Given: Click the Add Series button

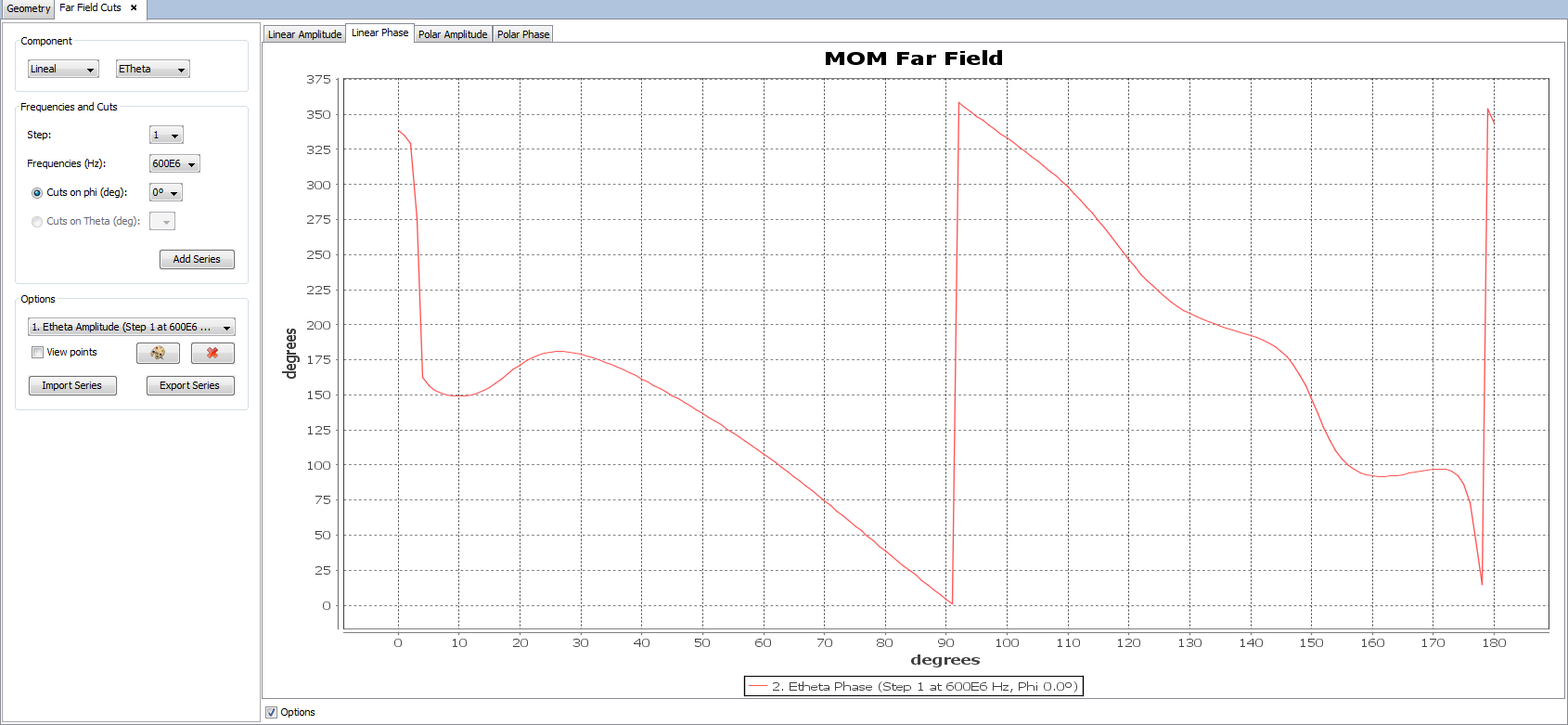Looking at the screenshot, I should (x=197, y=260).
